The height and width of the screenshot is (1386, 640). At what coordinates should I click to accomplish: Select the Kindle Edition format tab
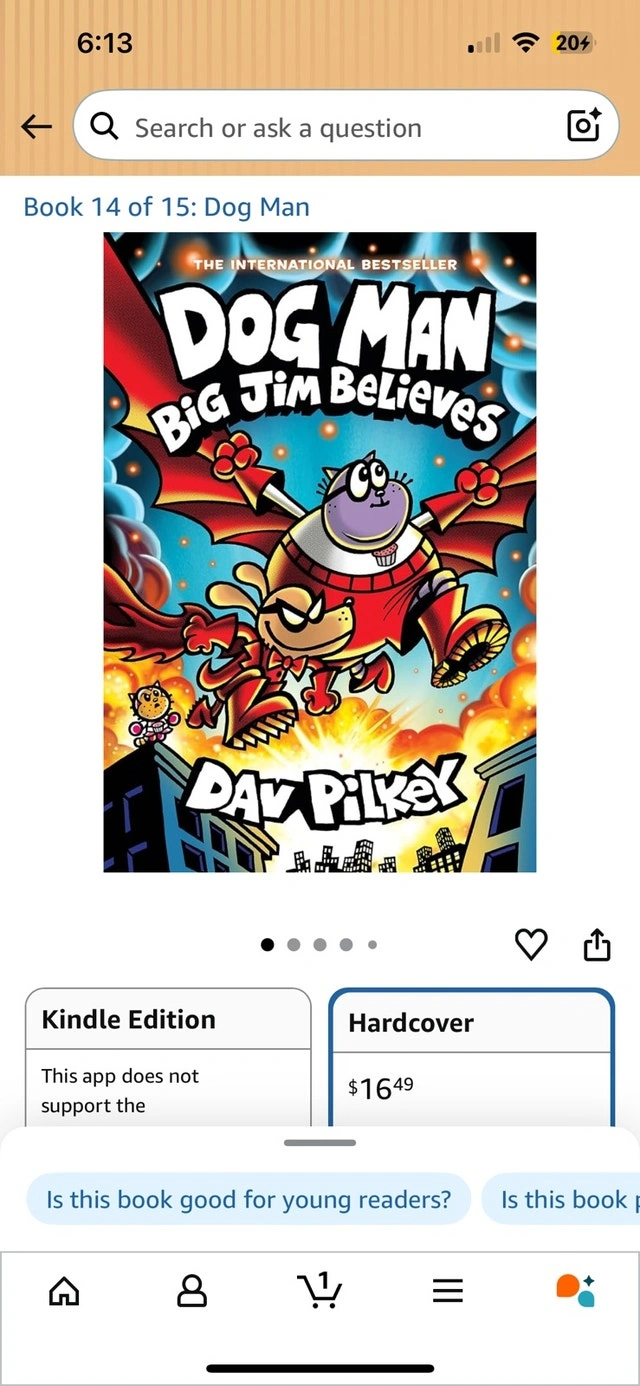coord(168,1058)
